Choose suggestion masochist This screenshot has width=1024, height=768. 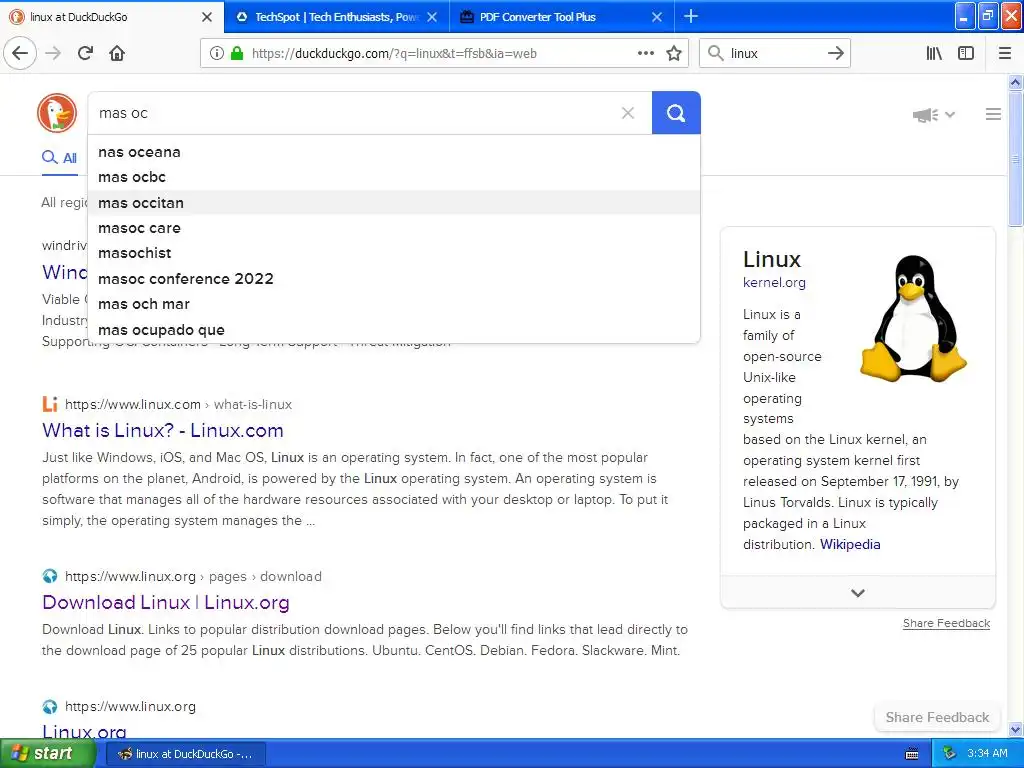(x=394, y=253)
